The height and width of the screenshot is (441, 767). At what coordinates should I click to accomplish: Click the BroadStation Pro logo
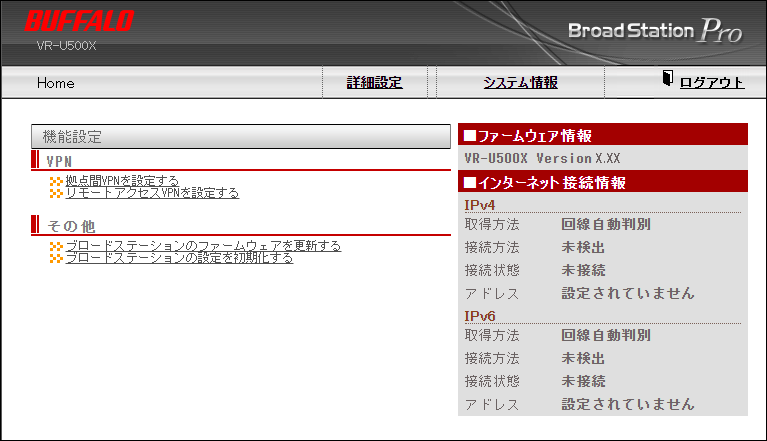click(x=655, y=30)
